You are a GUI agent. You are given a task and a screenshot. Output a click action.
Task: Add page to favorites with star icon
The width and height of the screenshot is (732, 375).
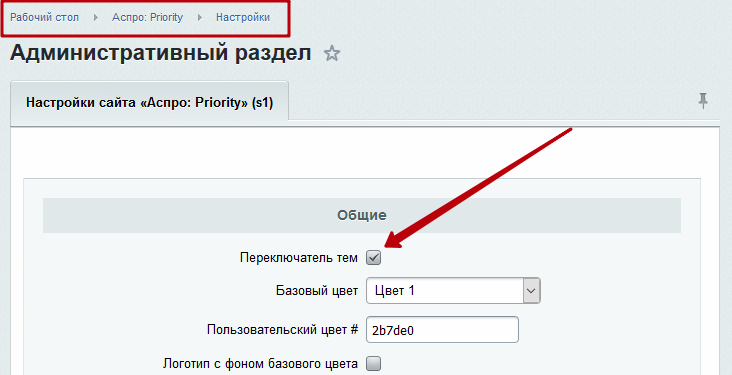point(332,54)
